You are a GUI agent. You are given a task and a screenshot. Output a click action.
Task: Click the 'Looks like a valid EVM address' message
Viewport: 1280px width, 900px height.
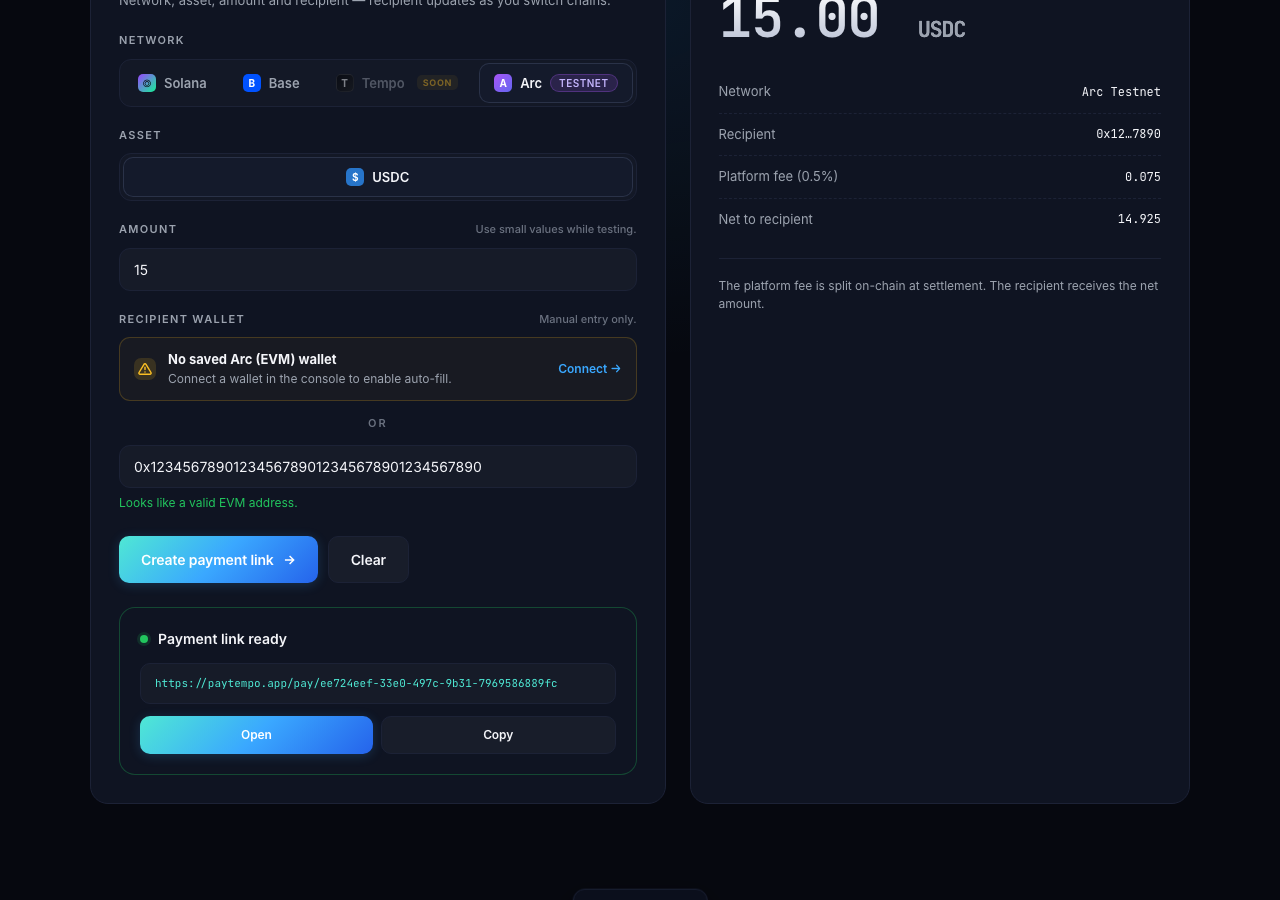pyautogui.click(x=208, y=503)
